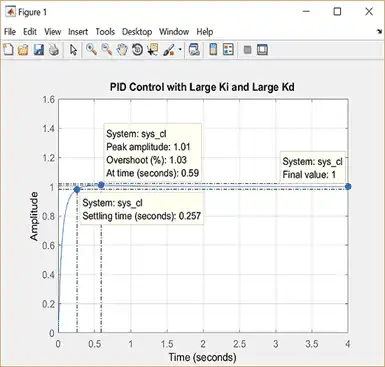Click the peak amplitude marker dot on curve
This screenshot has width=385, height=367.
(101, 185)
